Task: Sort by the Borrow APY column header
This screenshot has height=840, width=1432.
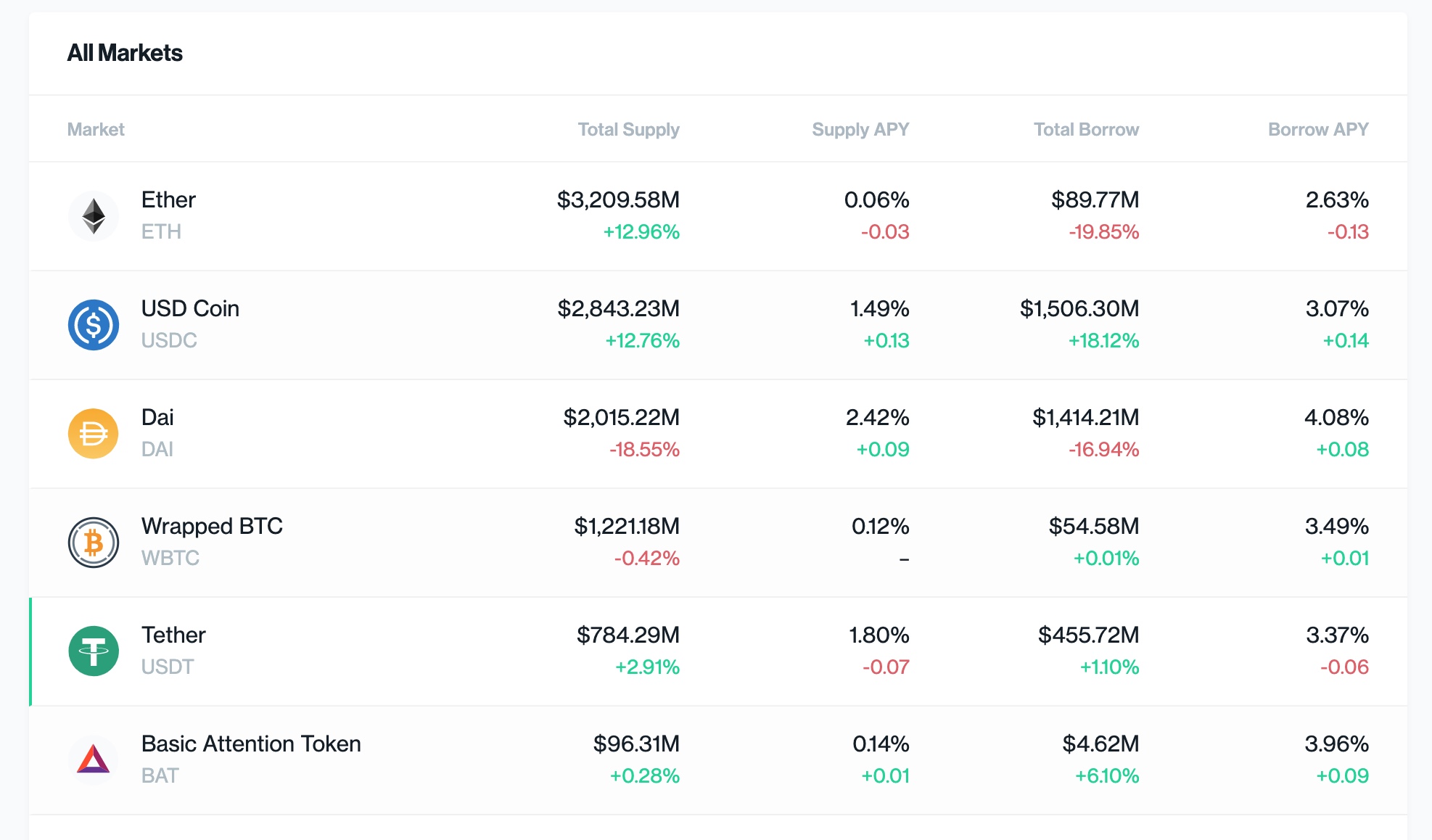Action: point(1318,129)
